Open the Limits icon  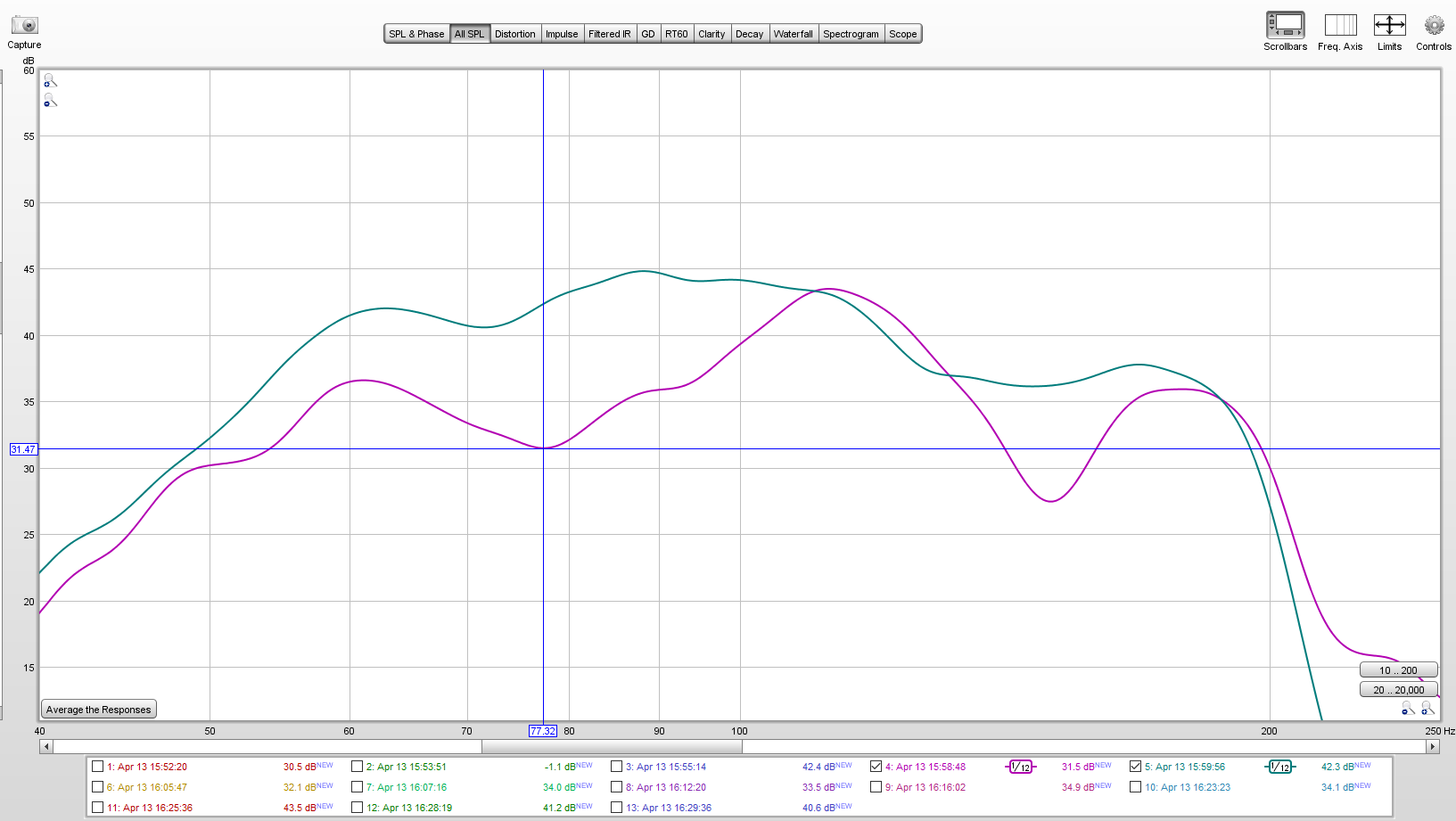click(x=1389, y=25)
